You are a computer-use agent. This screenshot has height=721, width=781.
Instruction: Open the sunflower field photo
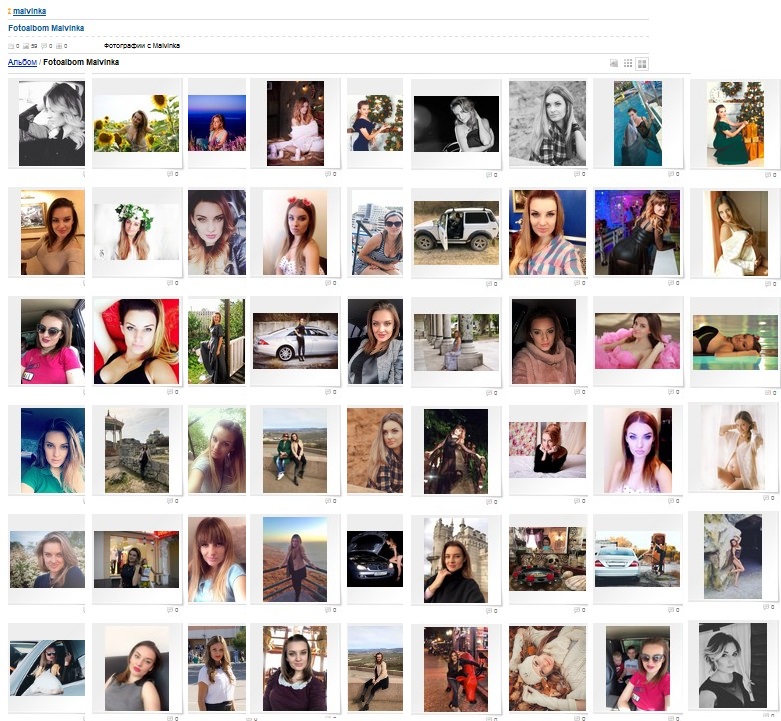click(136, 123)
